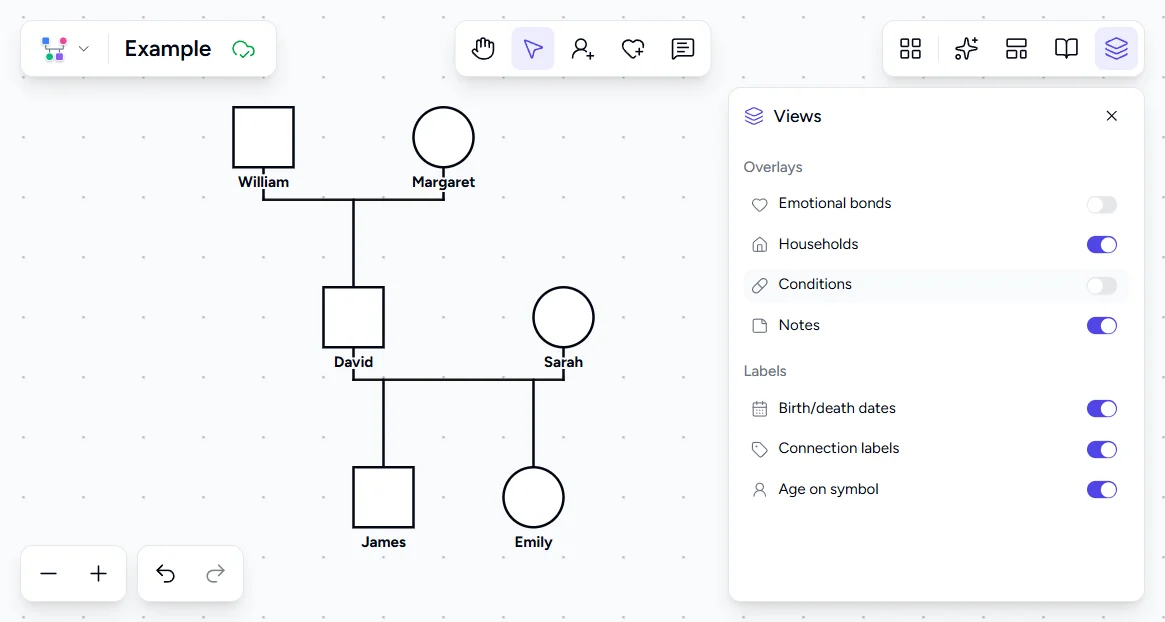Image resolution: width=1165 pixels, height=622 pixels.
Task: Click the Margaret name label
Action: point(444,182)
